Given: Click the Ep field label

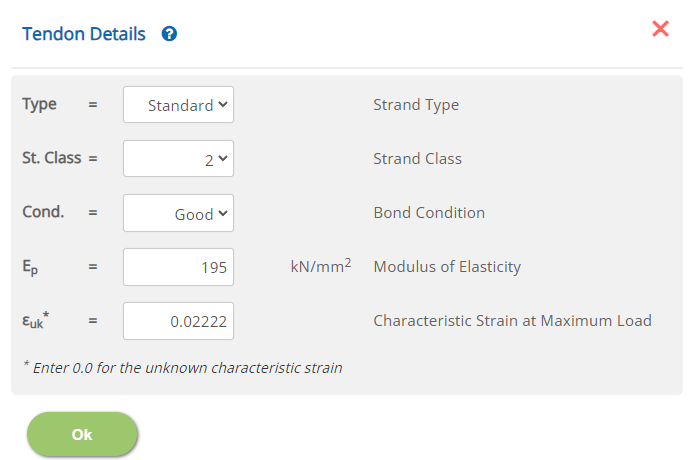Looking at the screenshot, I should coord(30,267).
